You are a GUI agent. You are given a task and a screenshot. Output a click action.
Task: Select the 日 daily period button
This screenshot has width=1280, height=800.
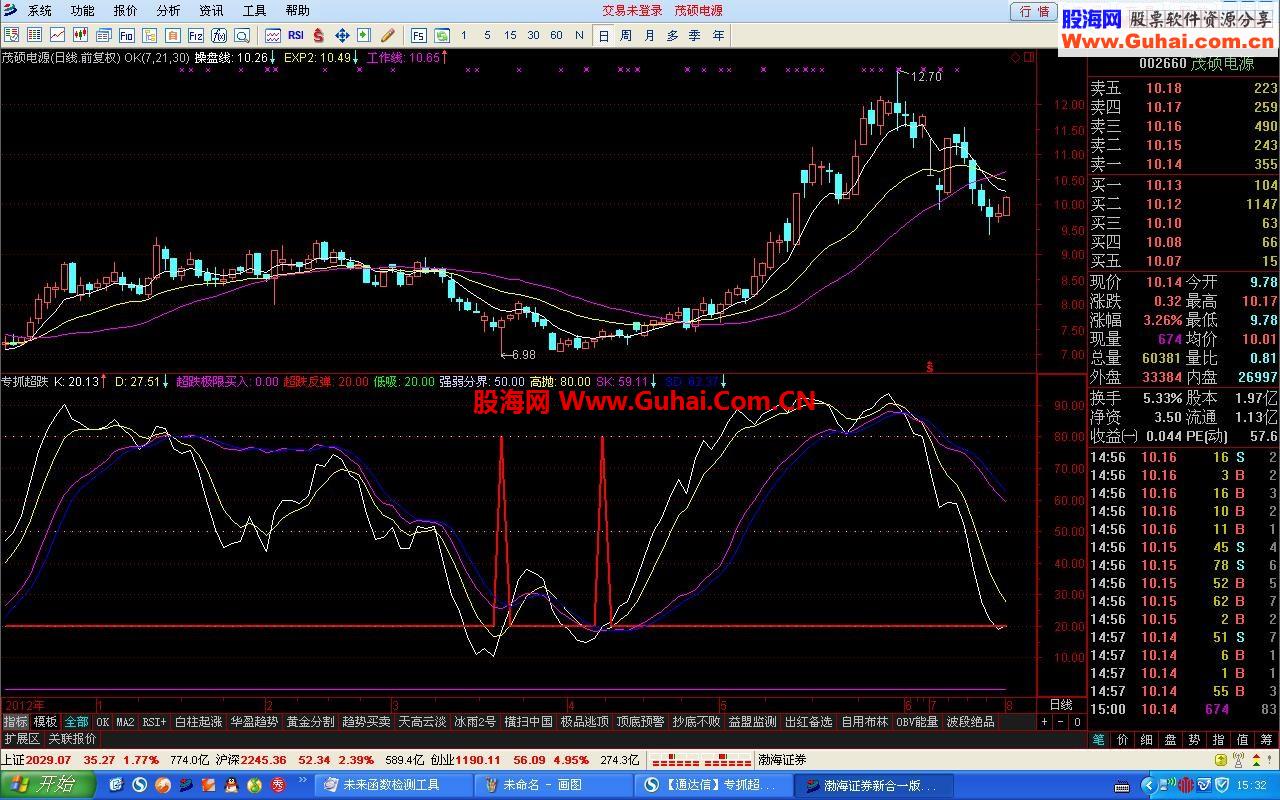pos(603,35)
